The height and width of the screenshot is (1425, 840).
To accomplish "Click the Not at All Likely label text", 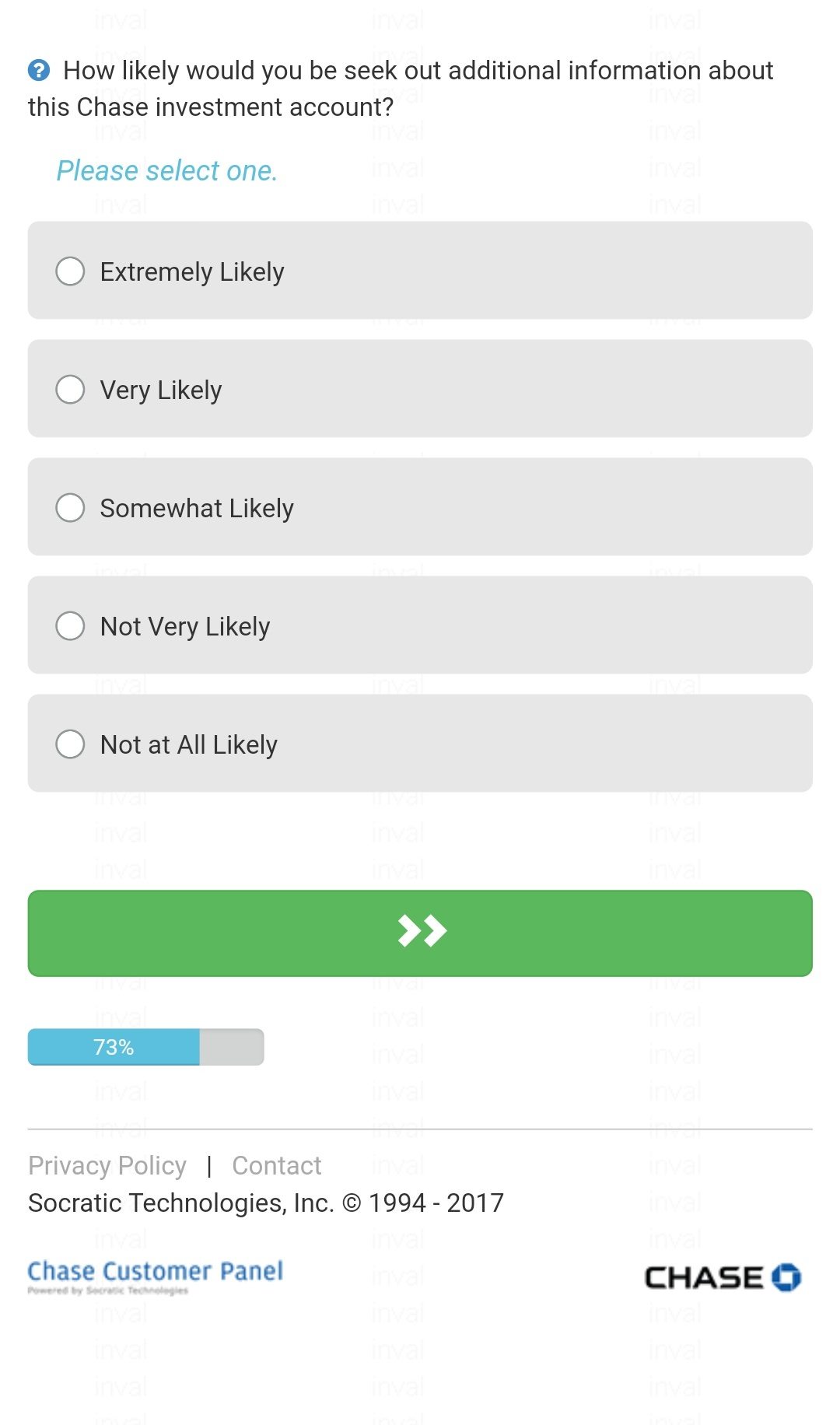I will click(x=189, y=745).
